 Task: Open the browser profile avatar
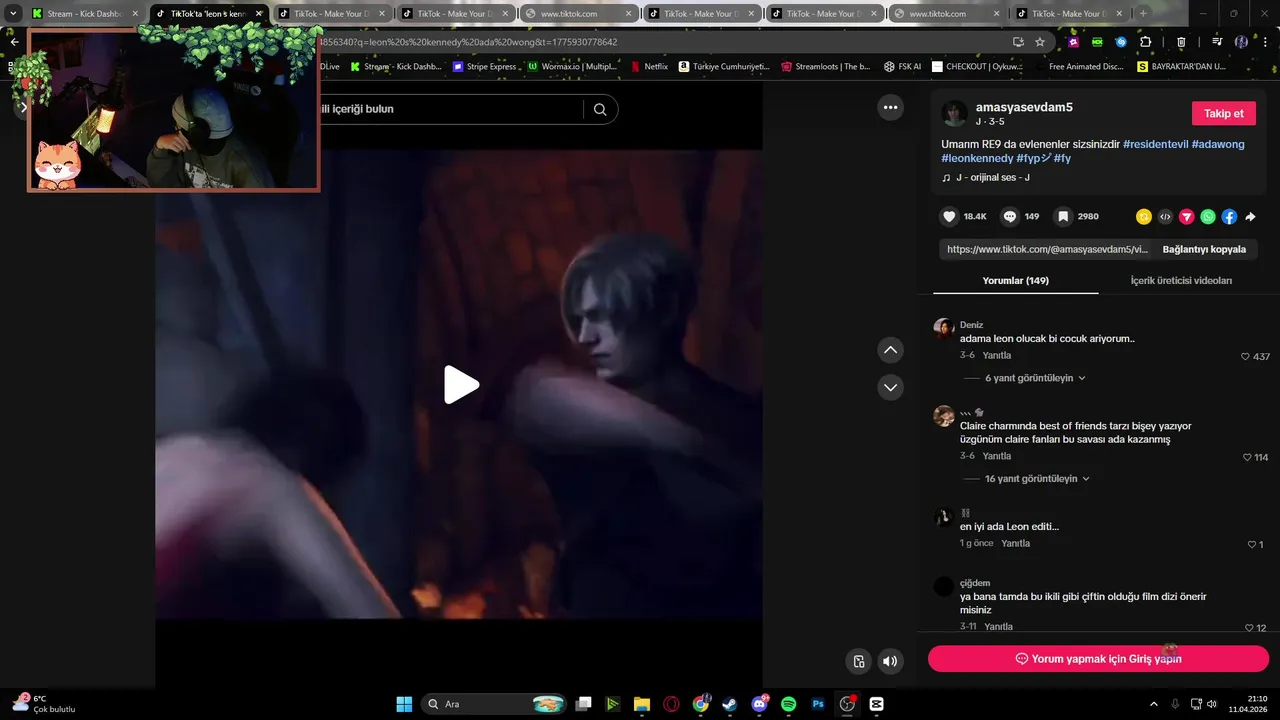coord(1241,42)
